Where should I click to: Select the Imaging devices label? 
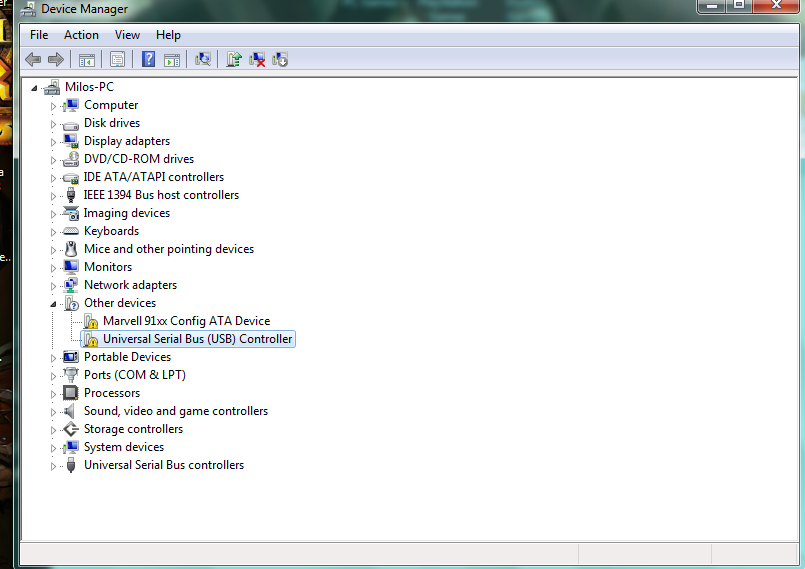[127, 213]
